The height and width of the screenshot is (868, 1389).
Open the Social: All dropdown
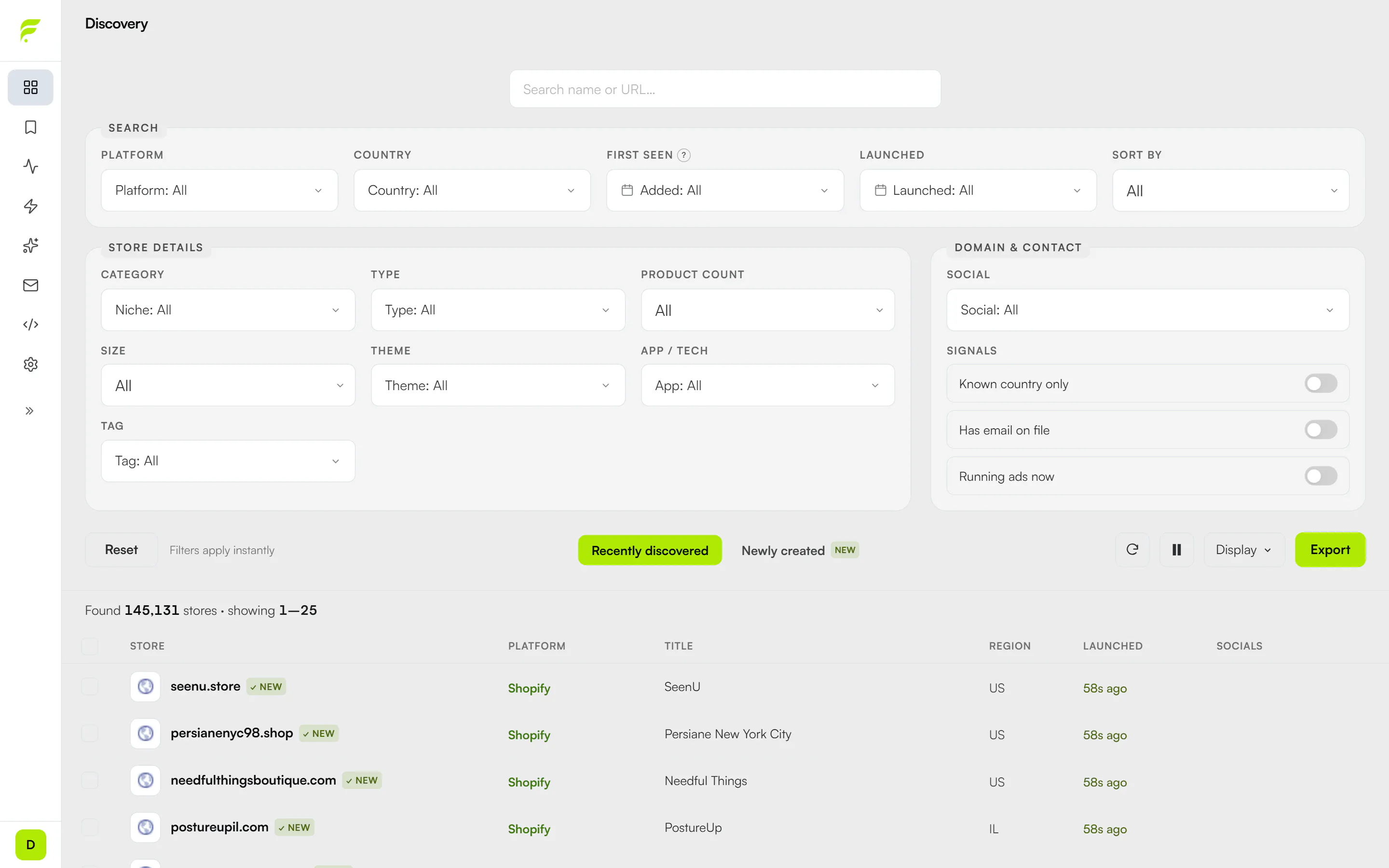tap(1147, 310)
